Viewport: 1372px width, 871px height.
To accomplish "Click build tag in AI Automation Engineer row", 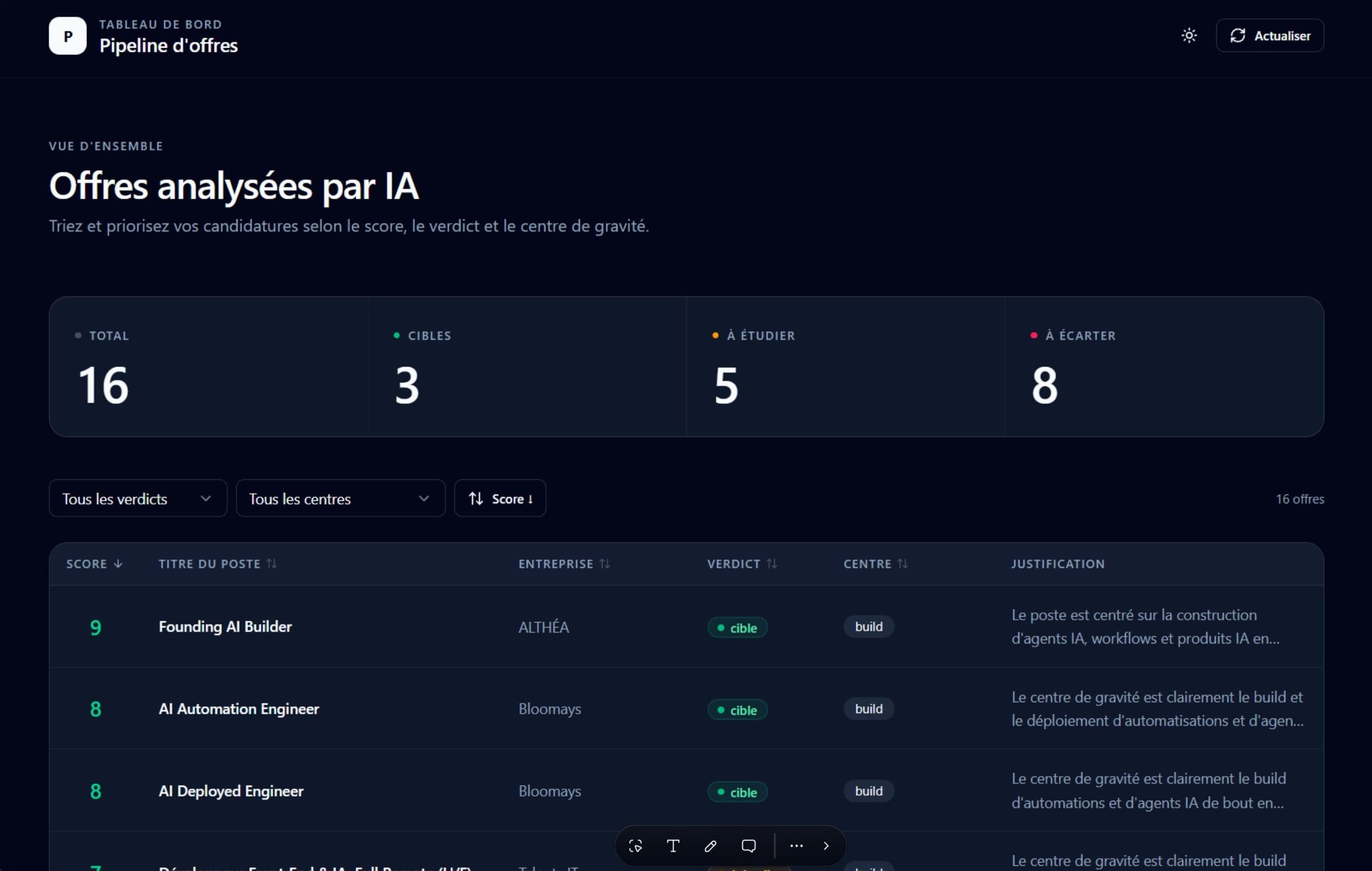I will pos(869,708).
